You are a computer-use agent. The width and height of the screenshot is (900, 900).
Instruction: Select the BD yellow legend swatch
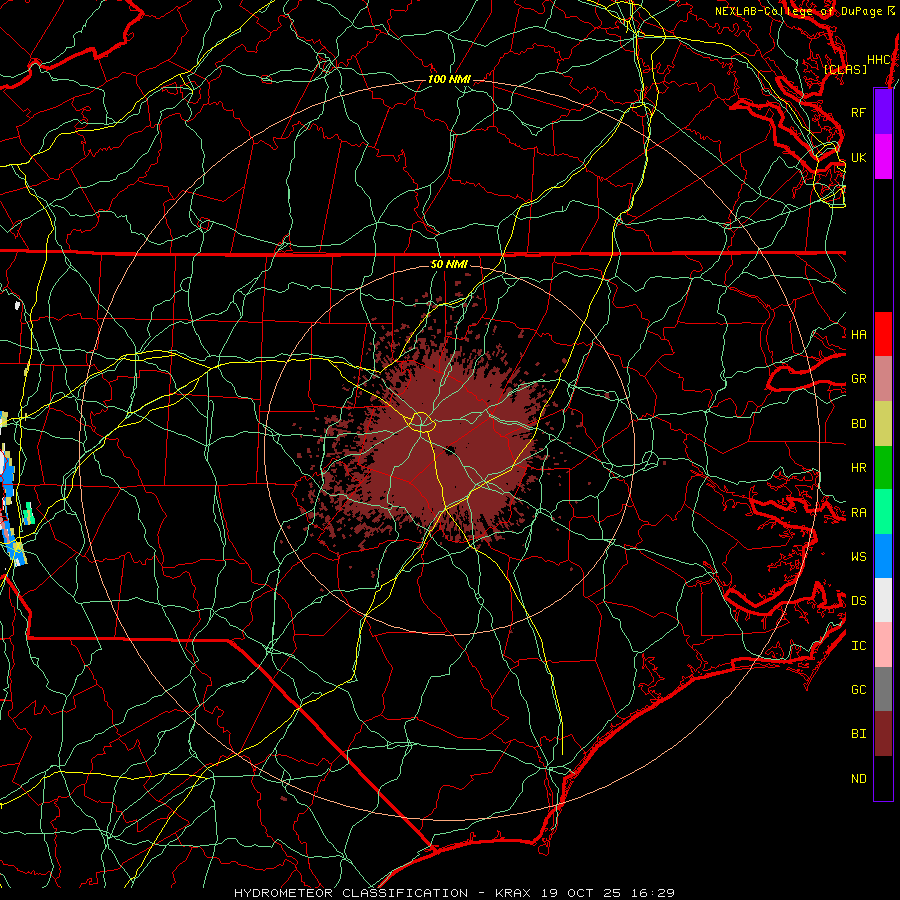(883, 424)
